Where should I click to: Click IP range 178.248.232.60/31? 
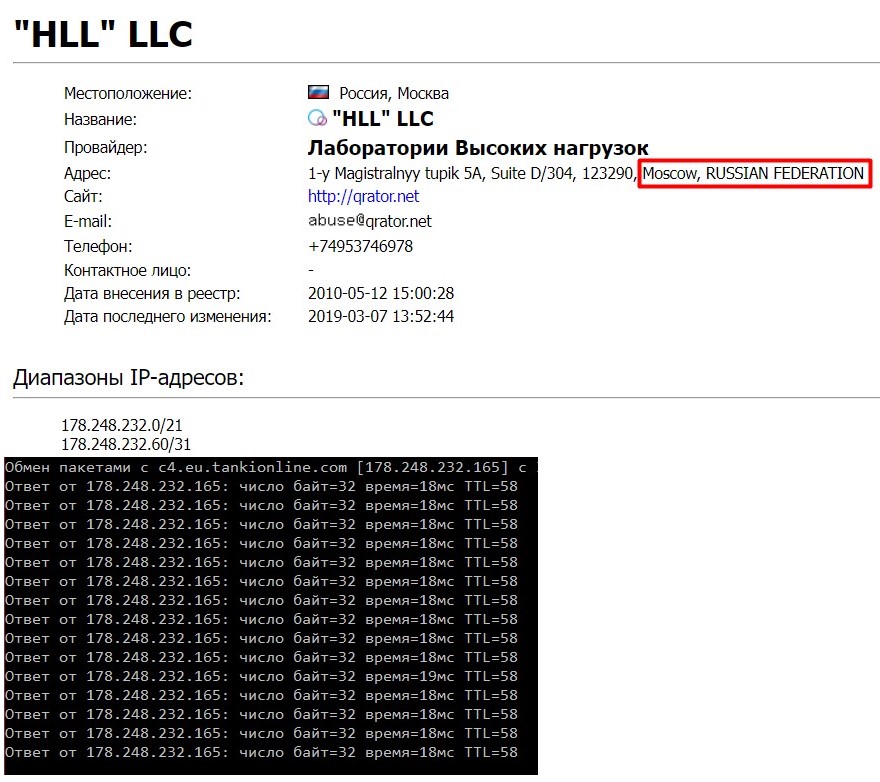tap(126, 444)
